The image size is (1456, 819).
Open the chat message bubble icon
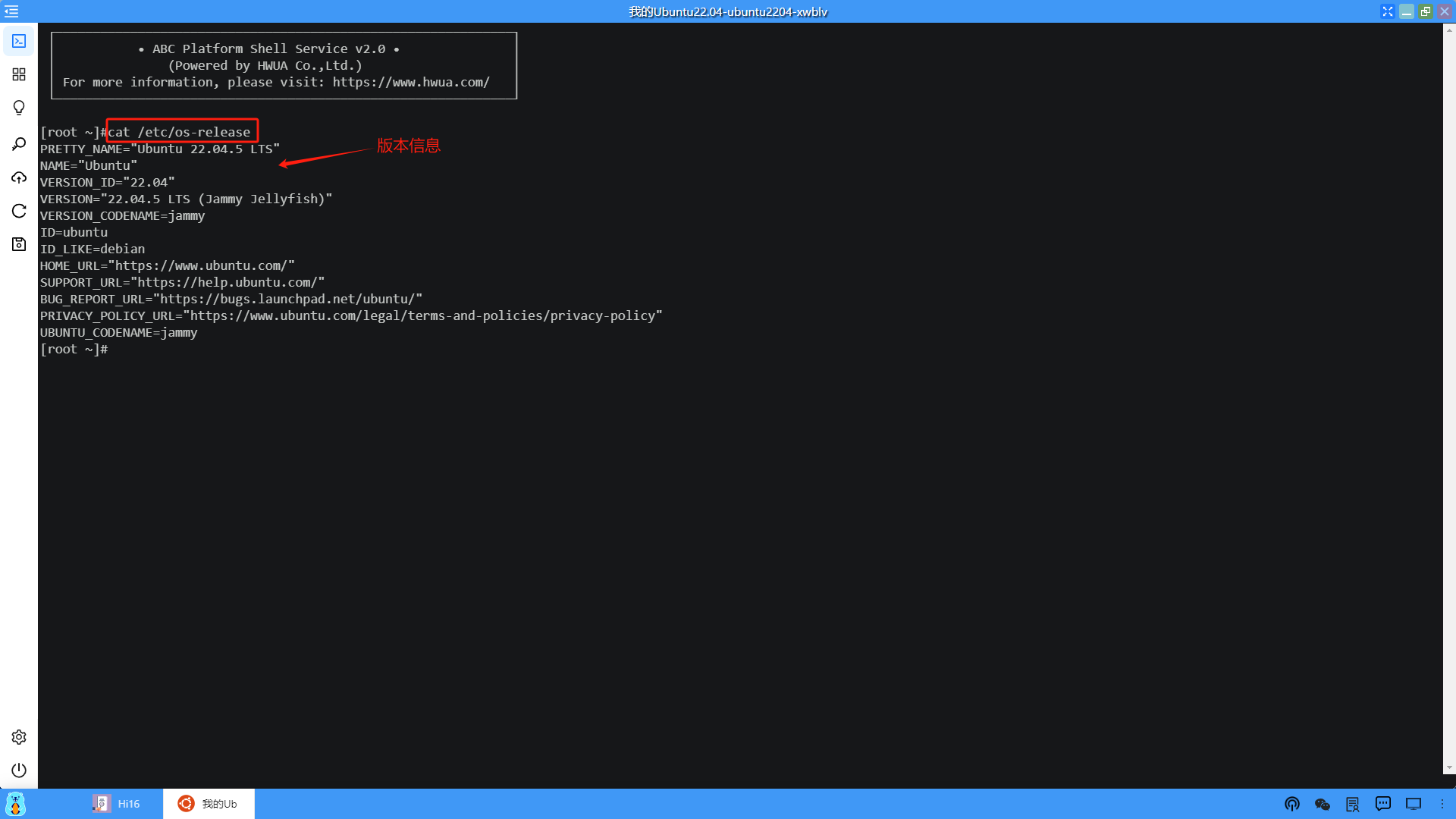pos(1383,804)
